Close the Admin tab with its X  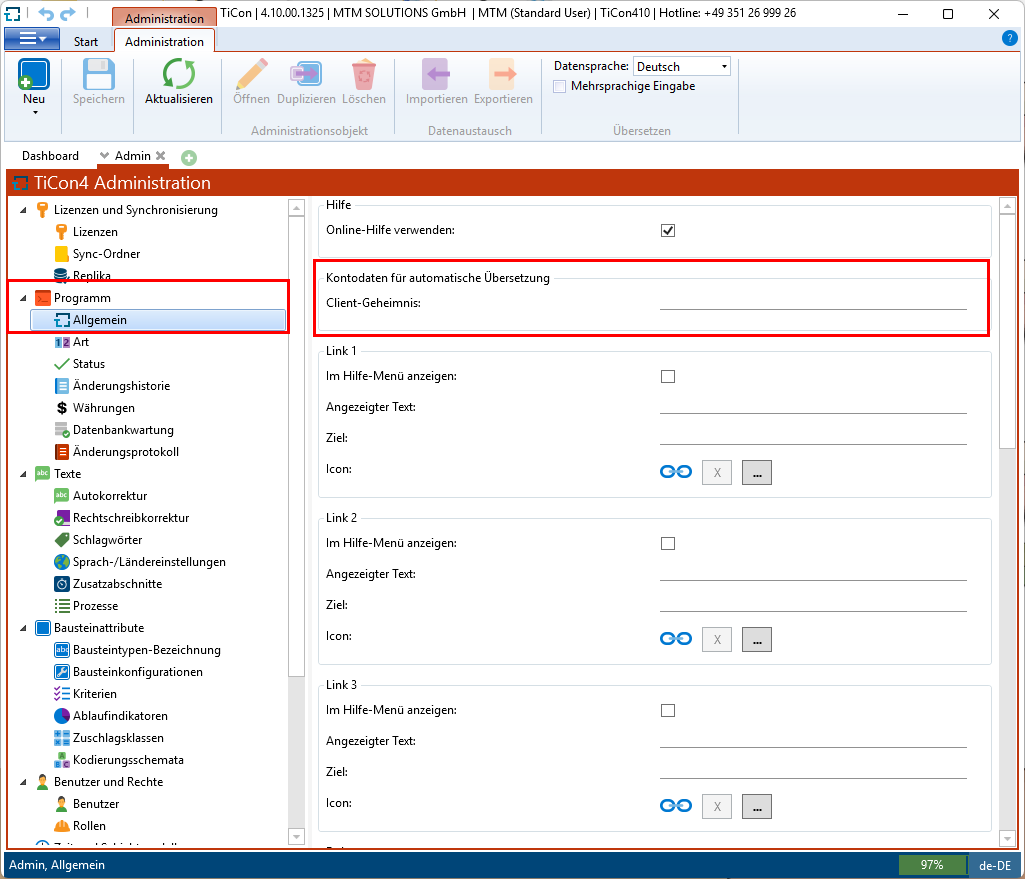pos(161,156)
